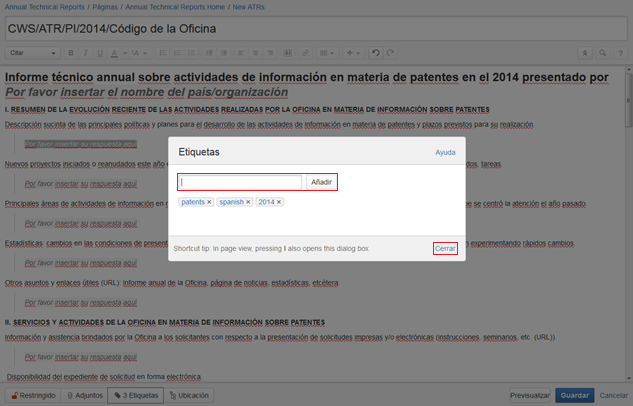Open the editor help question icon
Screen dimensions: 633x406
click(619, 52)
